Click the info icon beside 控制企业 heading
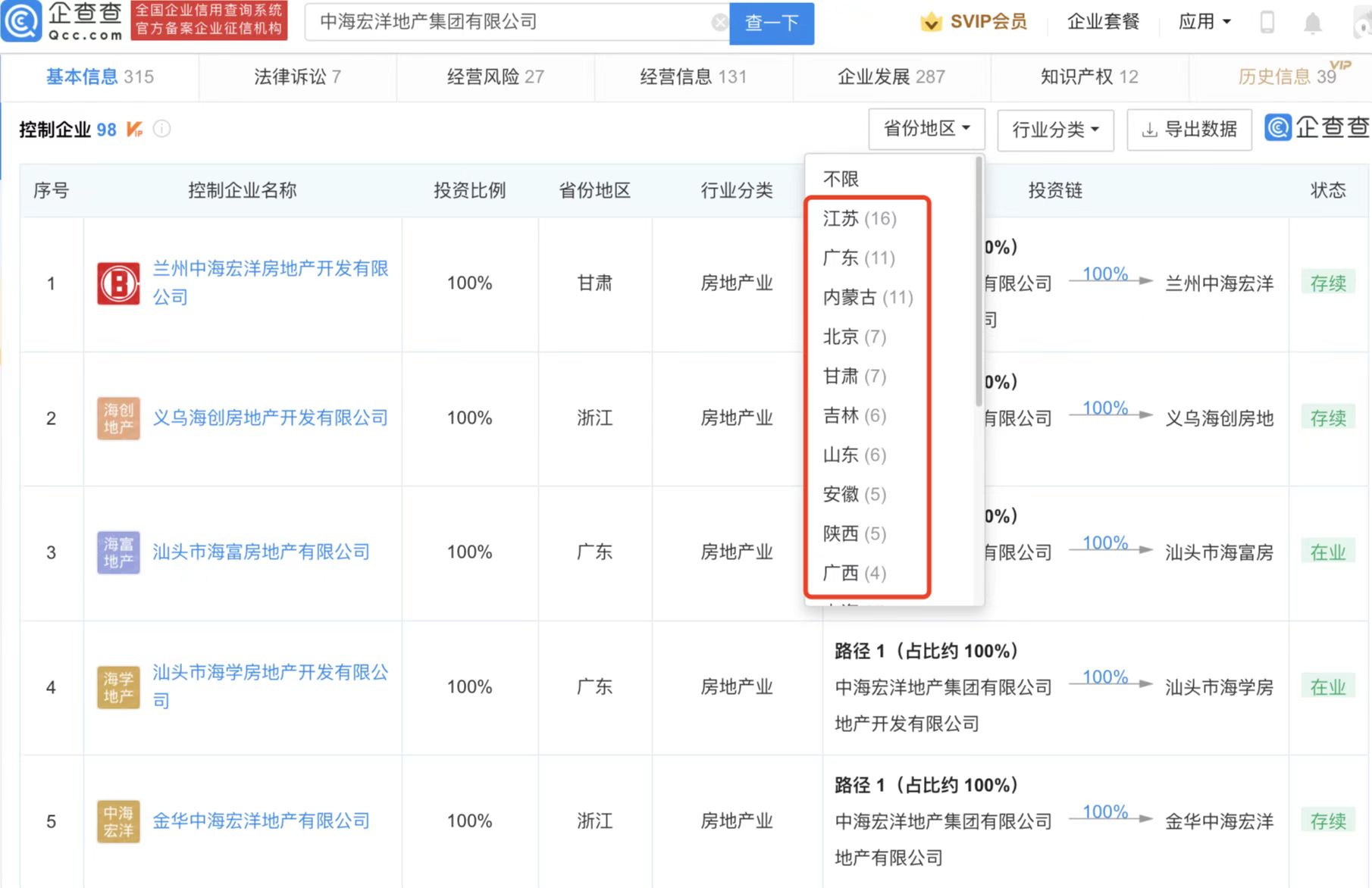The height and width of the screenshot is (888, 1372). pos(161,129)
